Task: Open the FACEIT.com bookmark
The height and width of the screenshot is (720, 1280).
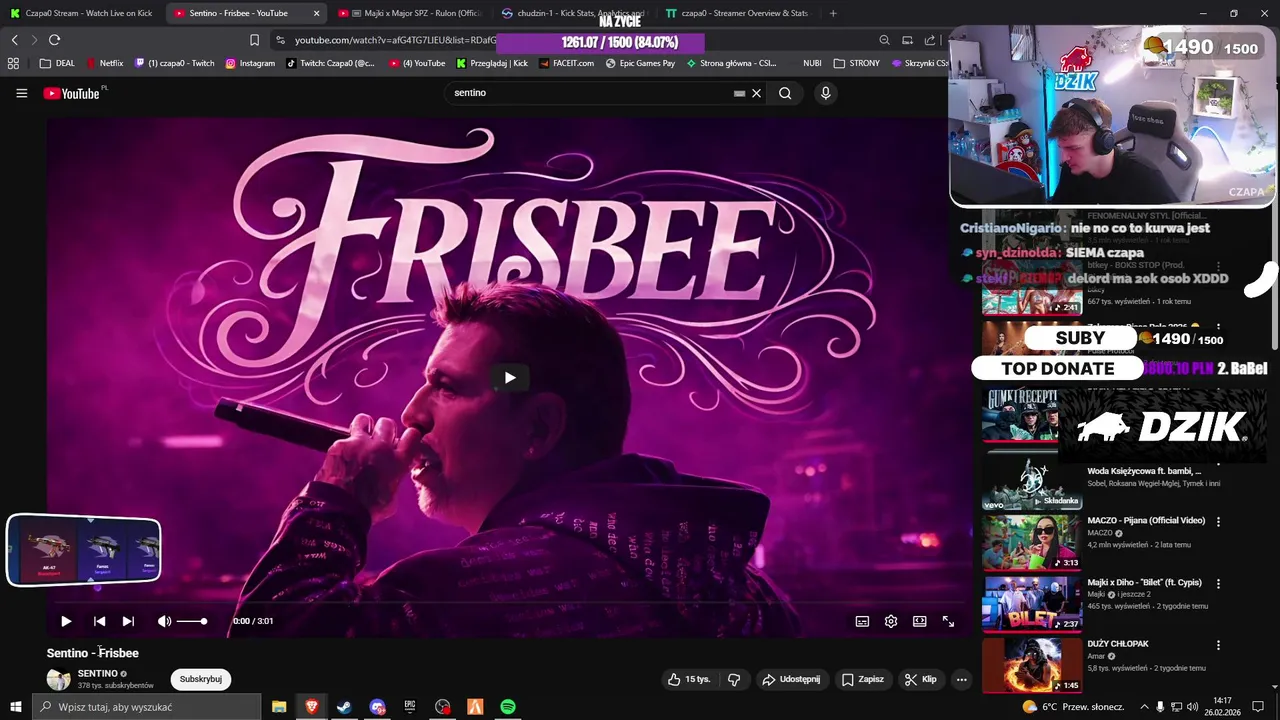Action: [566, 63]
